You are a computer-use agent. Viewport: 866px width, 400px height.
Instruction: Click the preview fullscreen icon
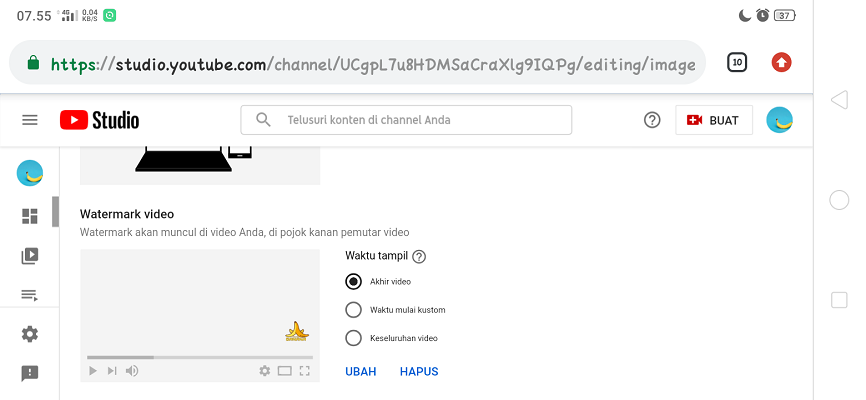[x=304, y=371]
